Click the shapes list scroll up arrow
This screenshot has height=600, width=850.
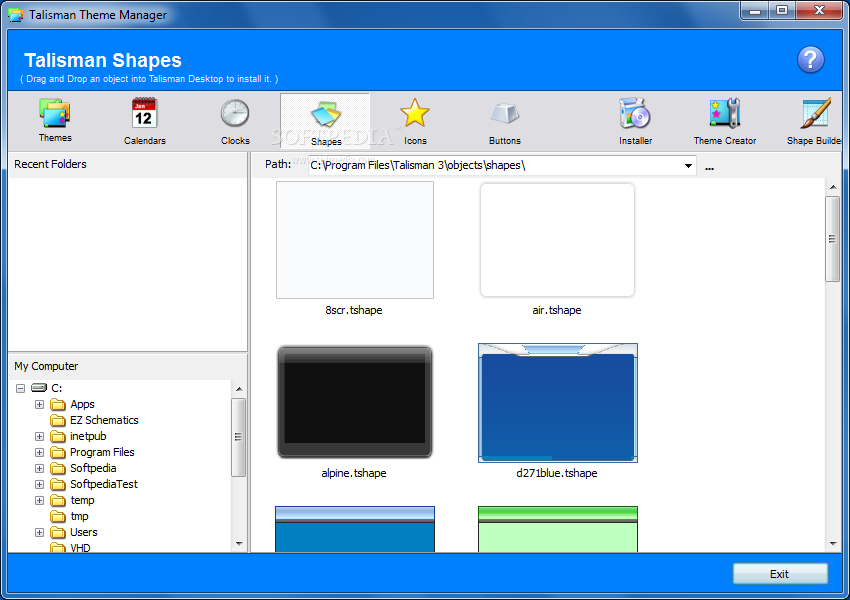click(x=833, y=187)
